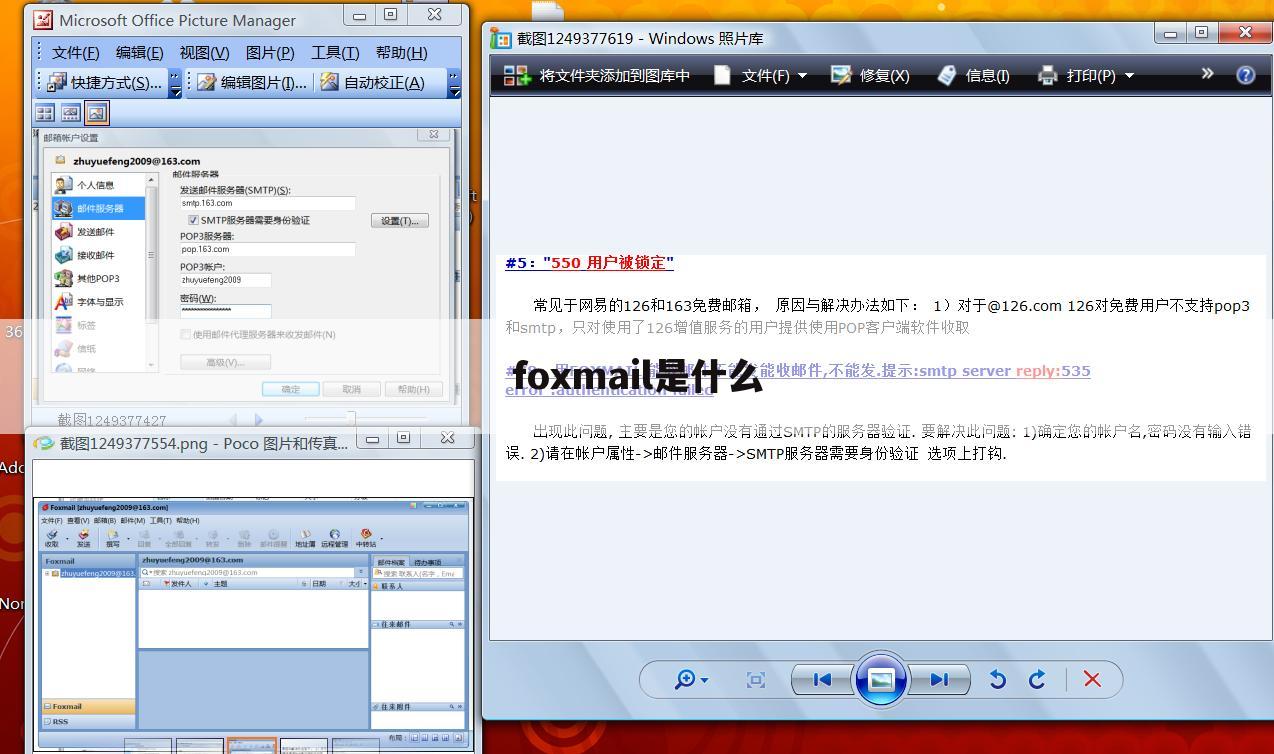
Task: Maximize the Poco picture viewer window
Action: tap(403, 438)
